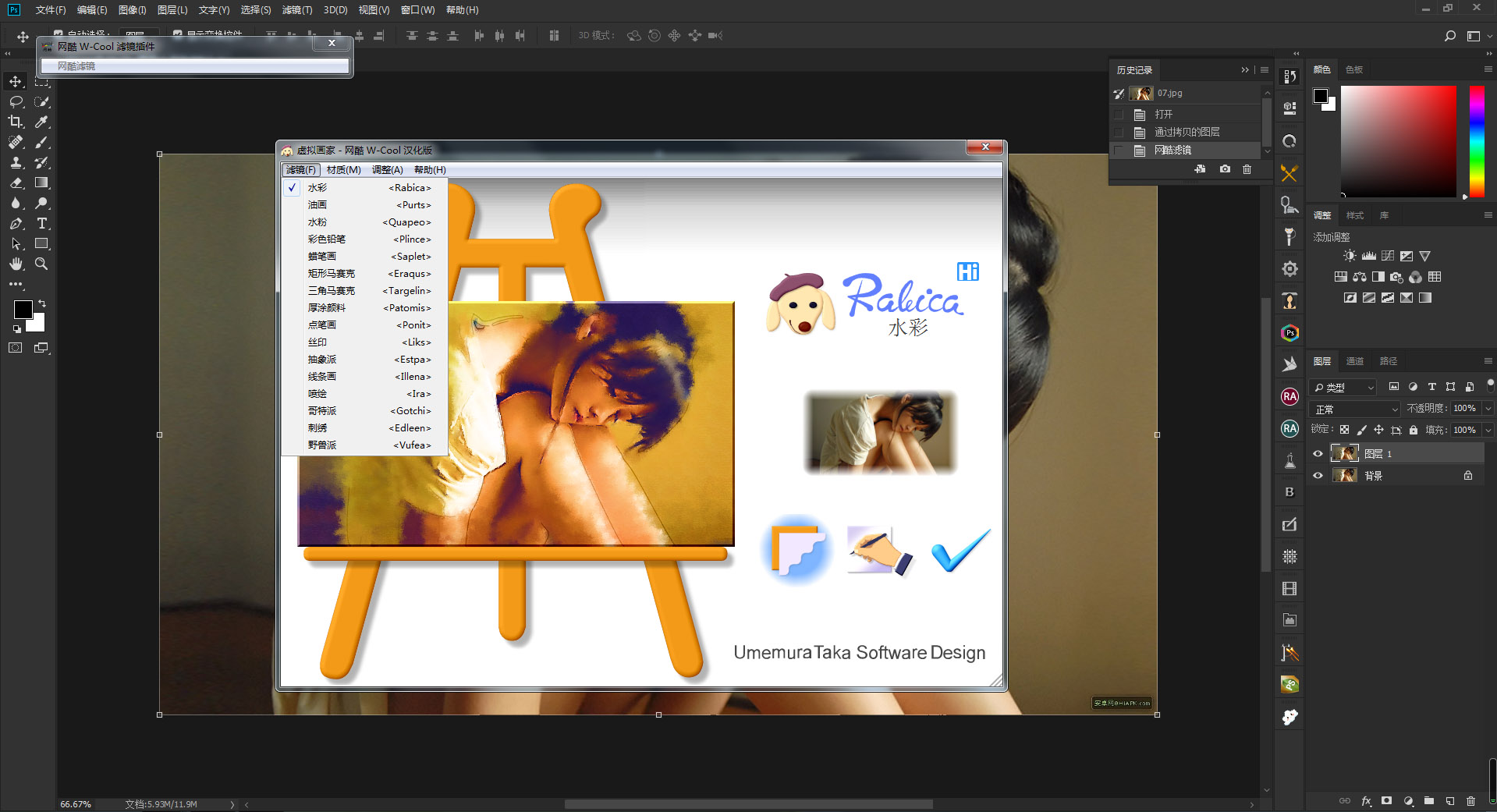Select the Eraser tool
The height and width of the screenshot is (812, 1497).
pyautogui.click(x=16, y=183)
